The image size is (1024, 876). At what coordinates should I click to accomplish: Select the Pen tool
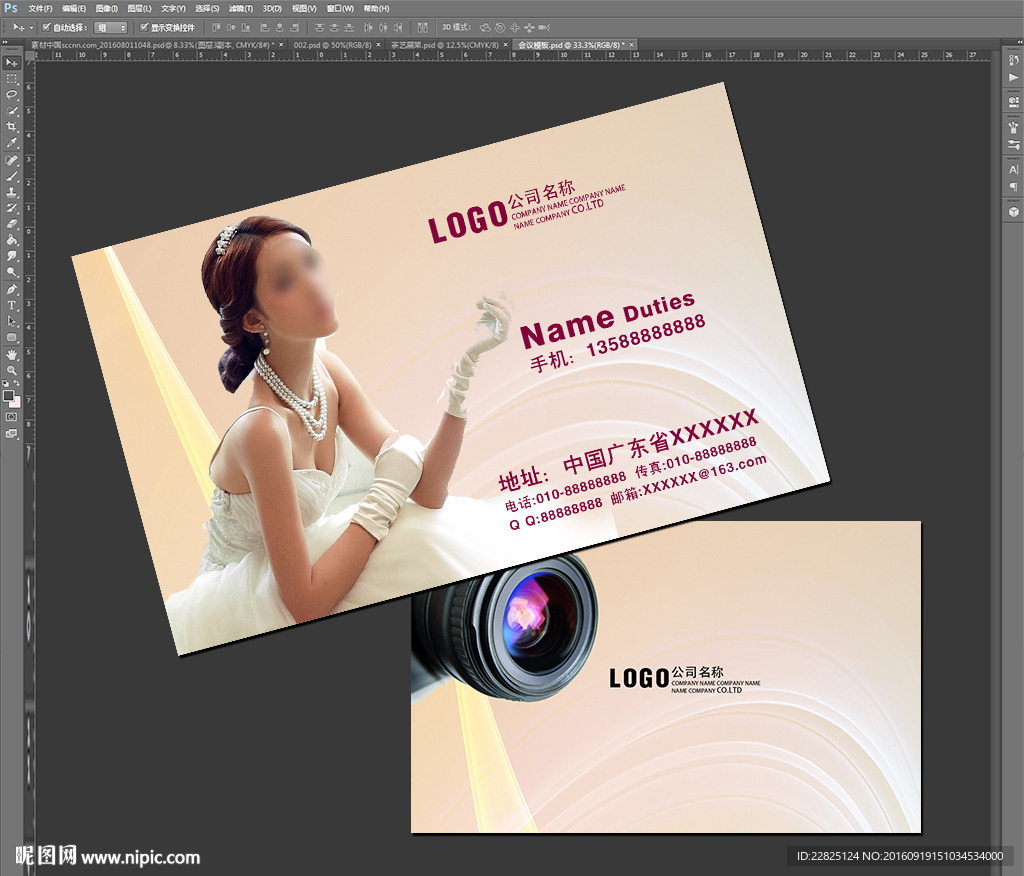coord(12,289)
